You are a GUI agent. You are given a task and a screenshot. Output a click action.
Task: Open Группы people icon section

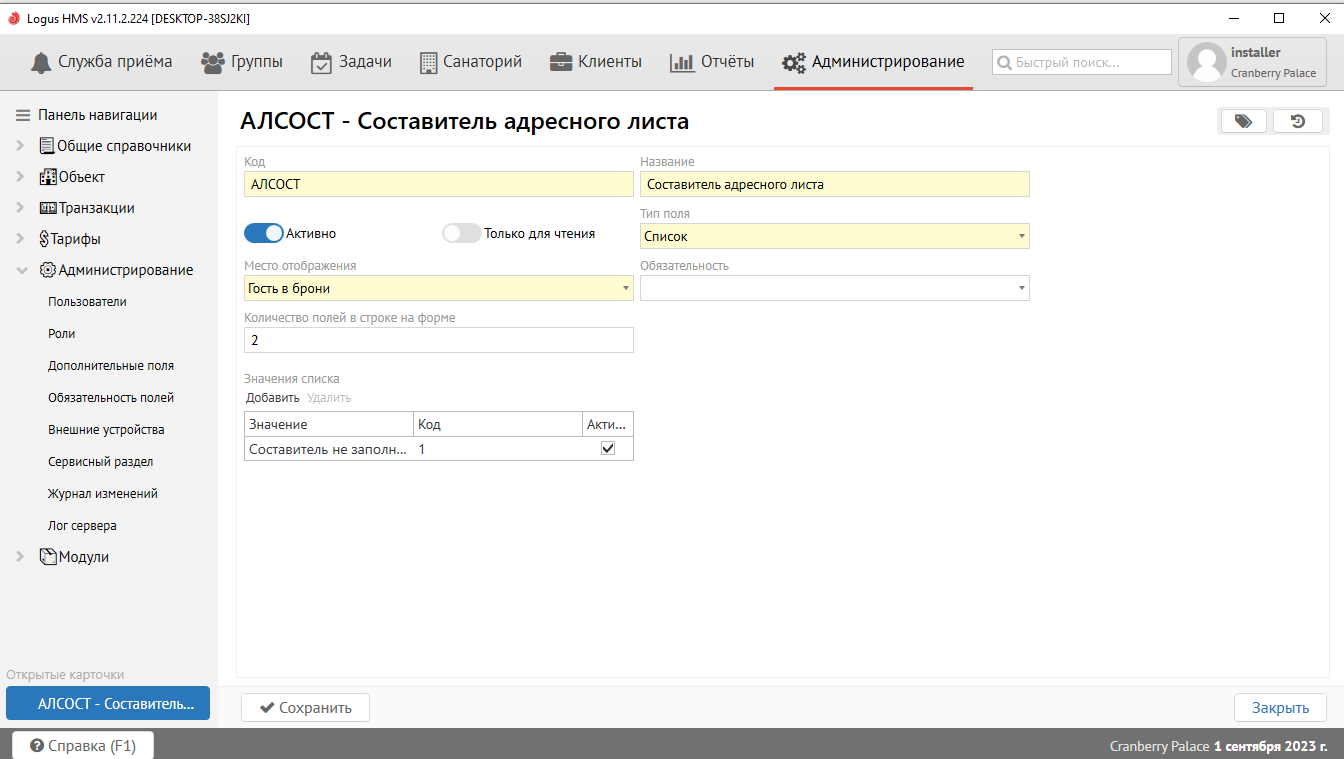pos(212,62)
